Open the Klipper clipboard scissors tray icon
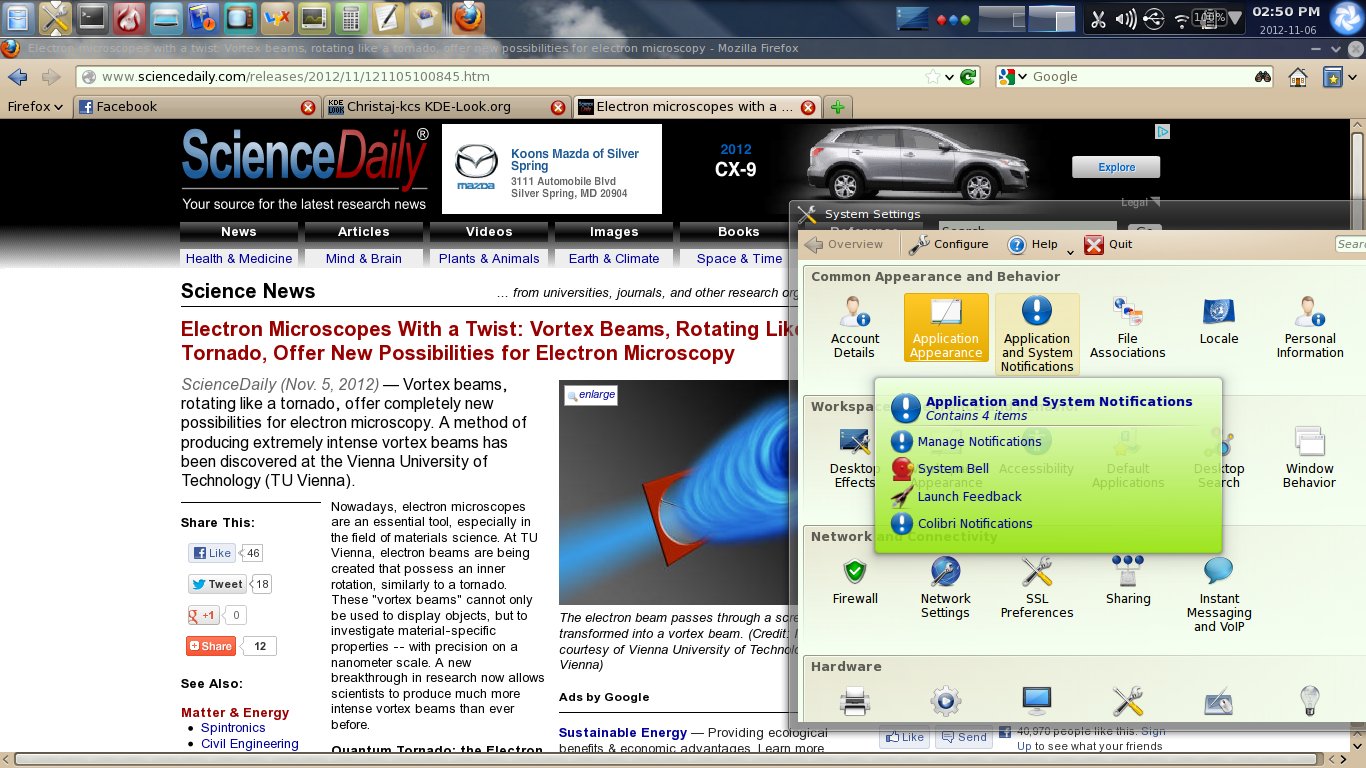 1098,18
